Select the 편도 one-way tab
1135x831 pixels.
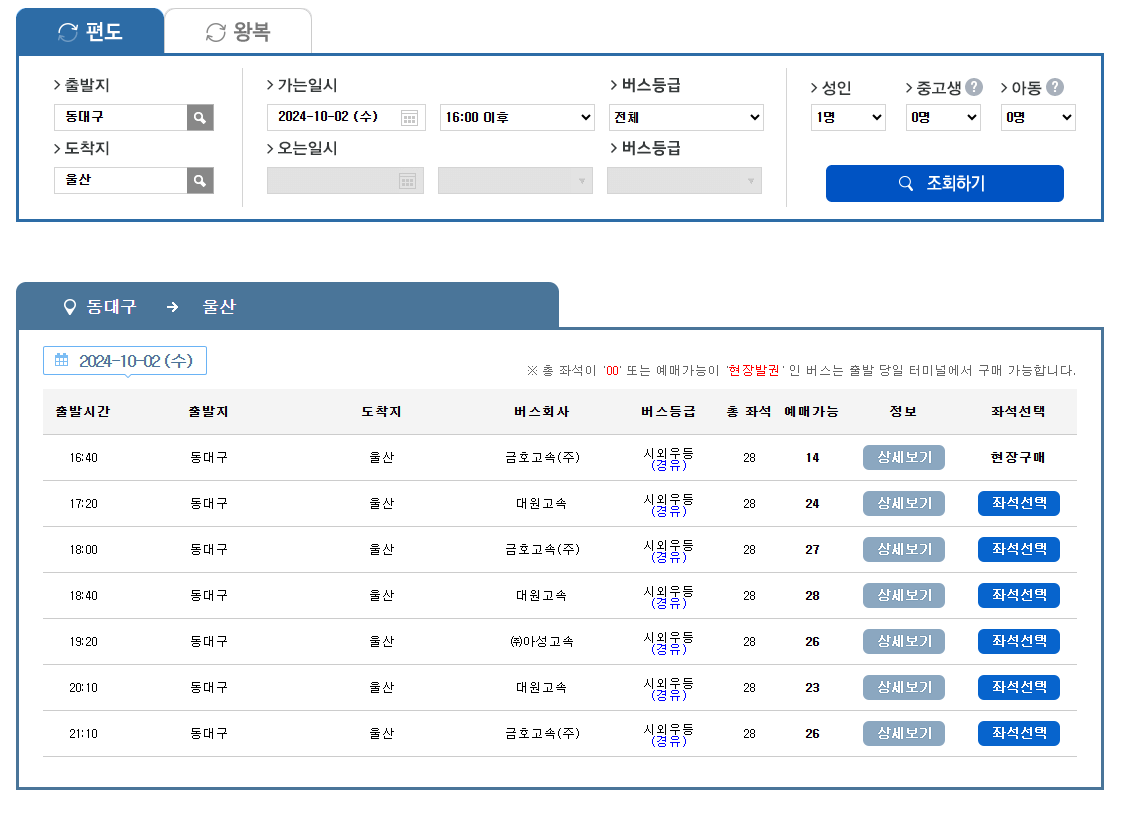click(90, 32)
